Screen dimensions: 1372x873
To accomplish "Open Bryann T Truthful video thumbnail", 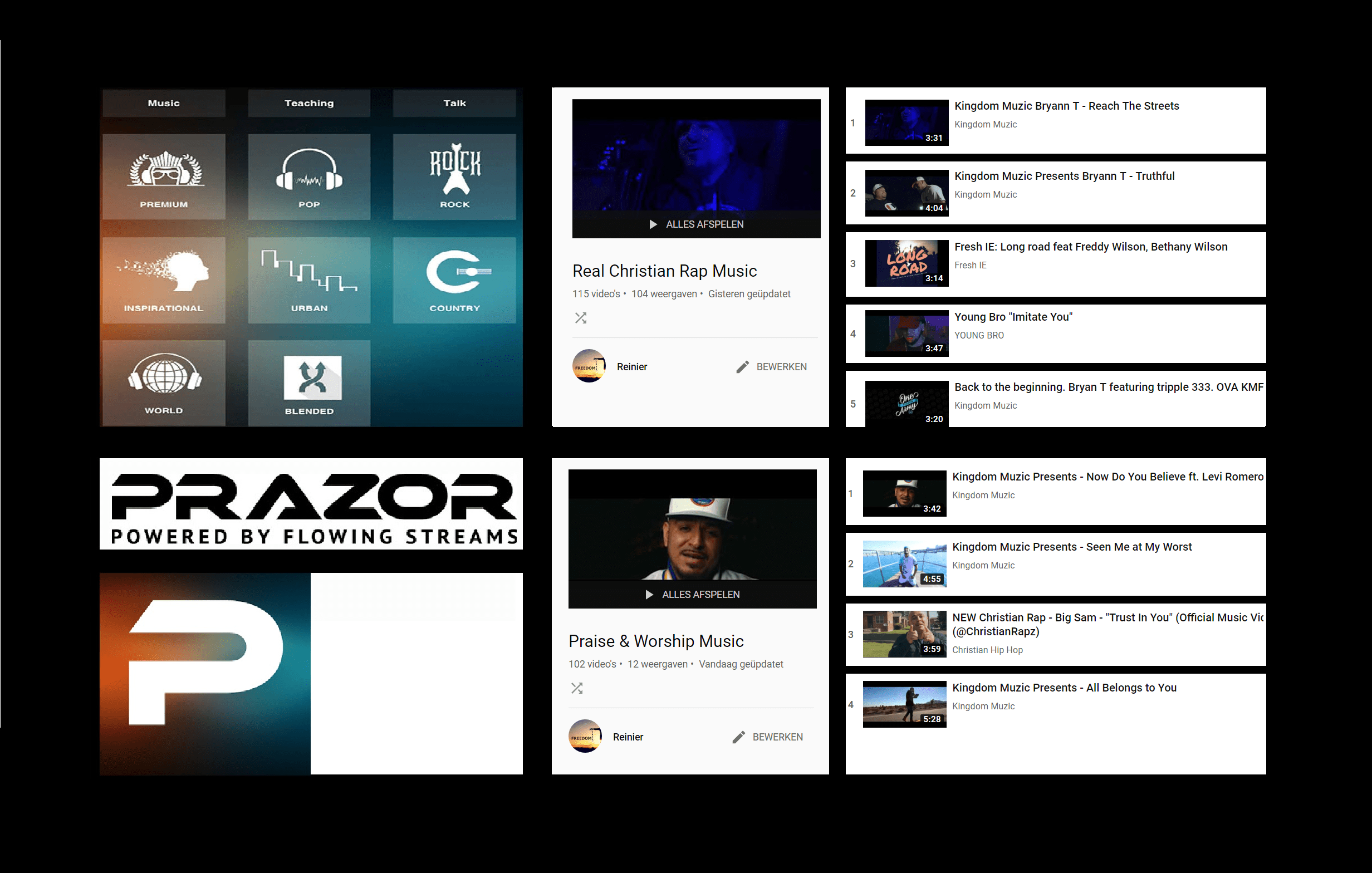I will click(x=906, y=193).
